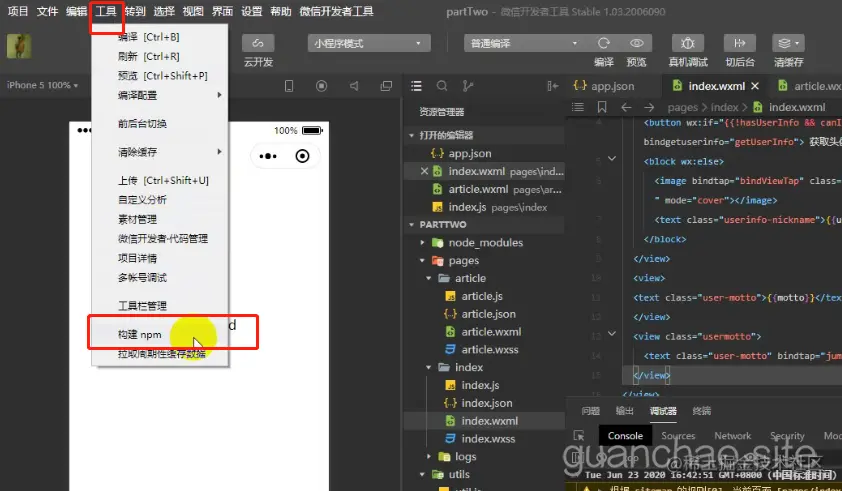
Task: Open the iPhone 5 100% device dropdown
Action: point(42,85)
